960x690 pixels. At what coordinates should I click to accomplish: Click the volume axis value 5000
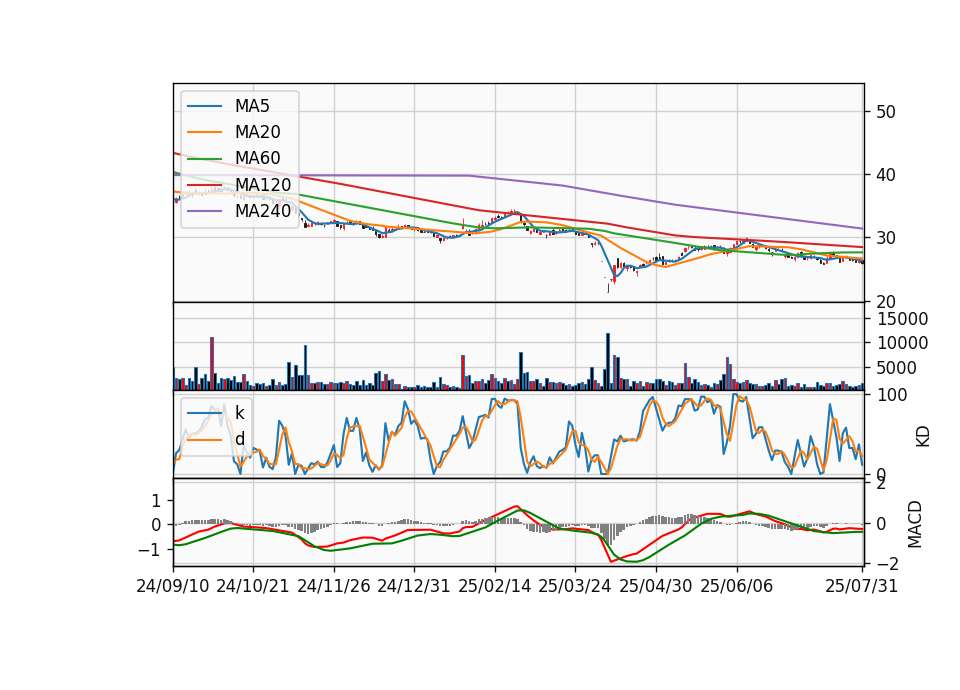[897, 368]
